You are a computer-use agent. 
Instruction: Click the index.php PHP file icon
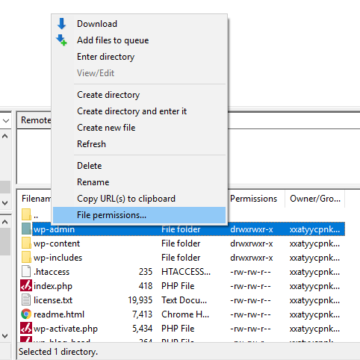[x=26, y=286]
